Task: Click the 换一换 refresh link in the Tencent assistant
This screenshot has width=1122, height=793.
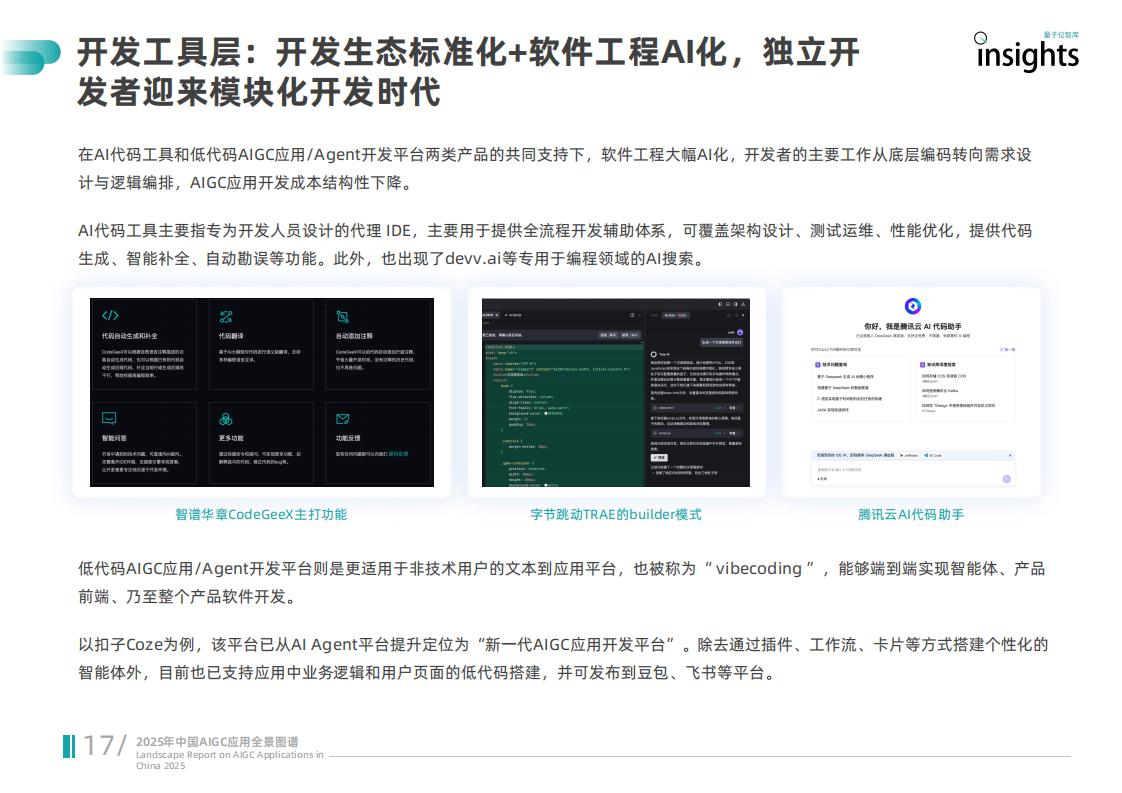Action: click(x=1008, y=349)
